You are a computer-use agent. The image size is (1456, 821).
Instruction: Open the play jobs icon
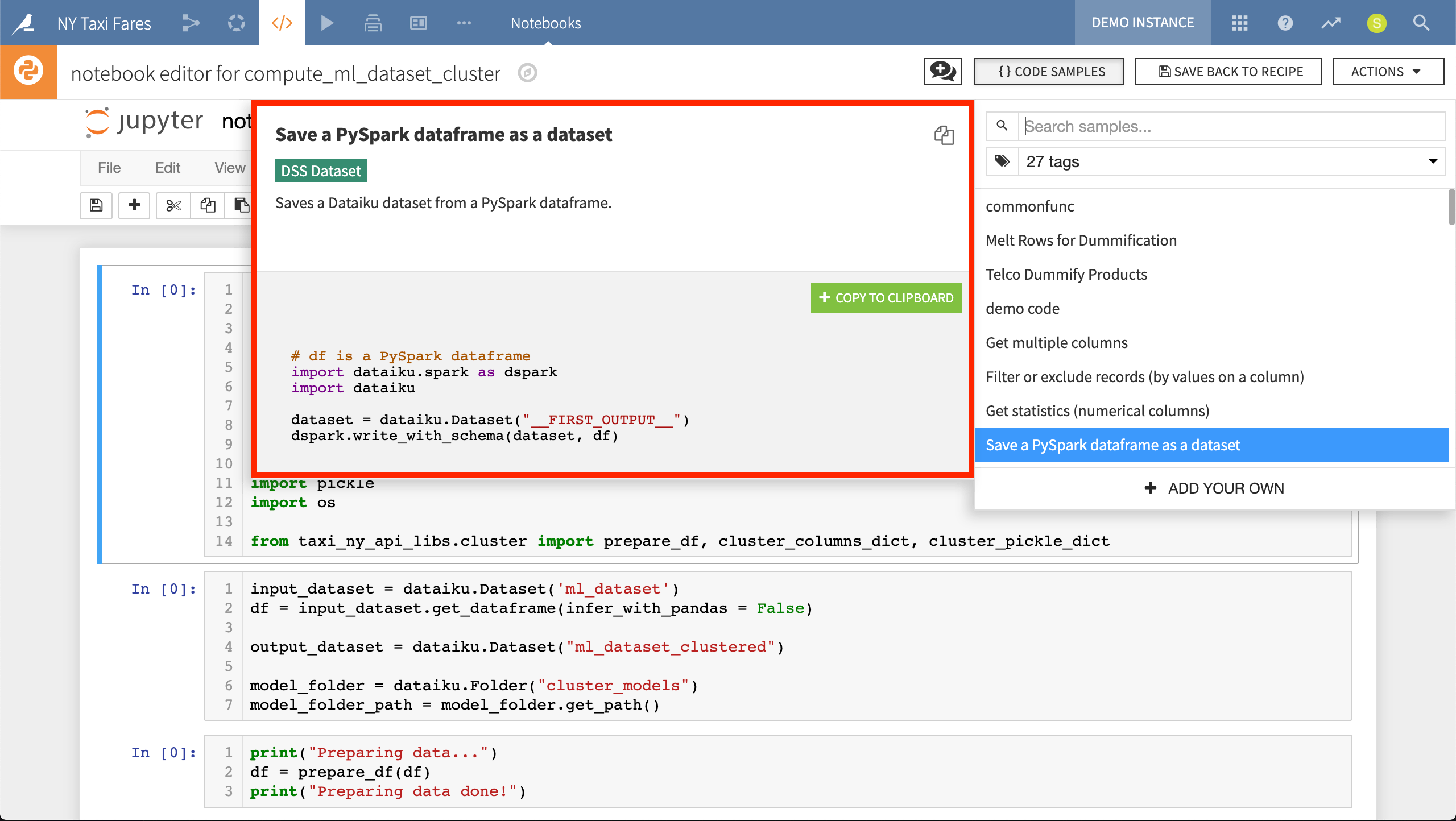[327, 23]
